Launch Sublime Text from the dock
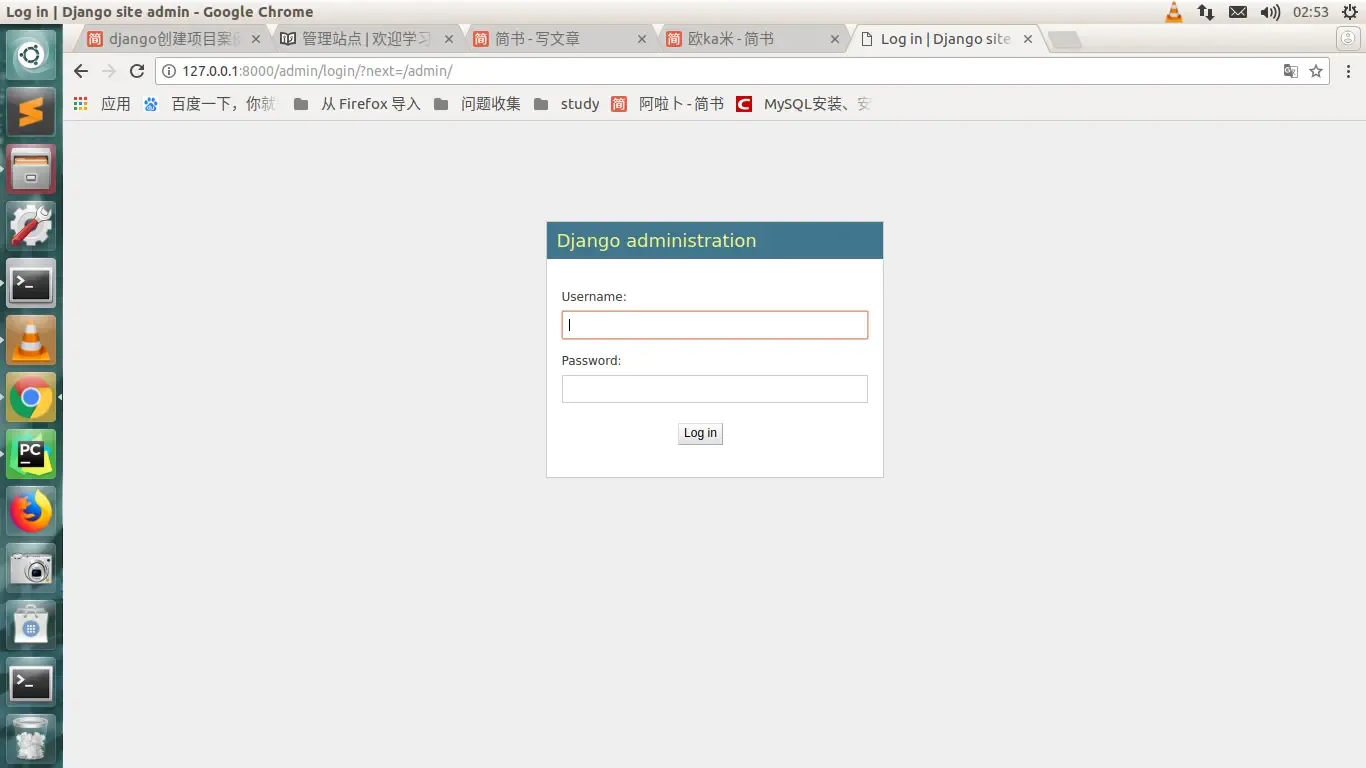The height and width of the screenshot is (768, 1366). pyautogui.click(x=31, y=112)
